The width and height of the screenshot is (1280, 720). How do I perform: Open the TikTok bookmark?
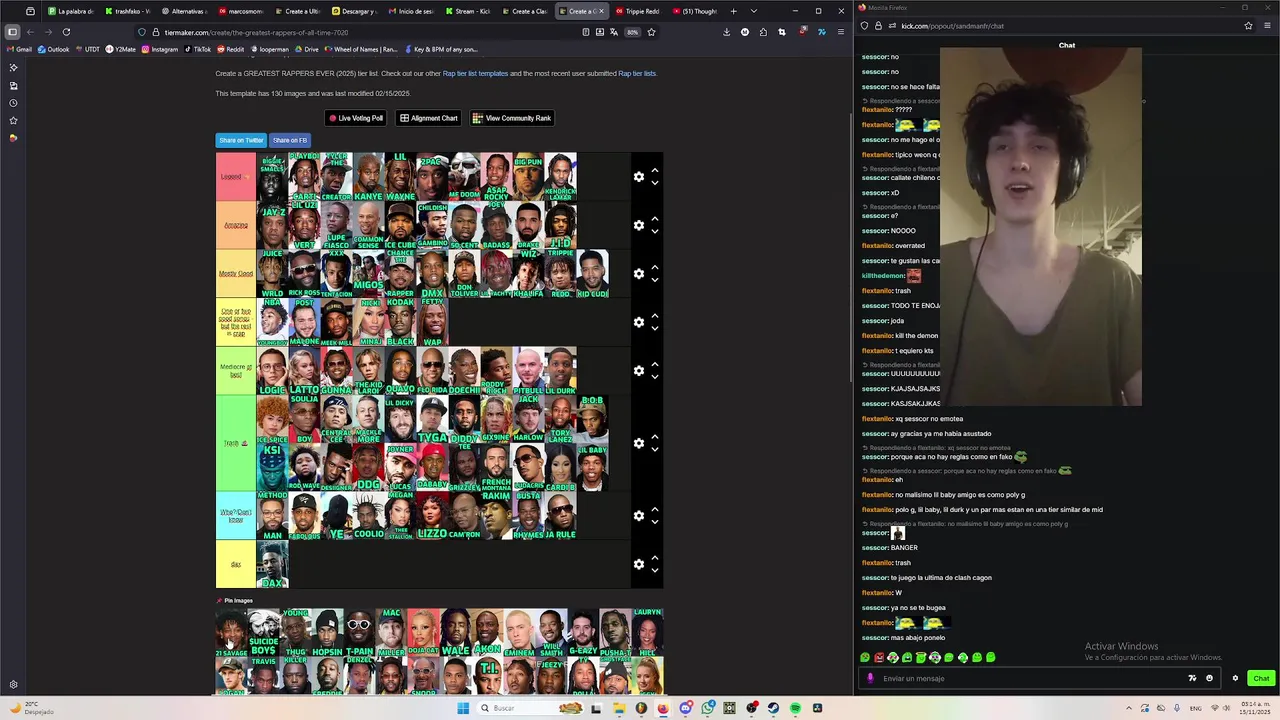197,49
